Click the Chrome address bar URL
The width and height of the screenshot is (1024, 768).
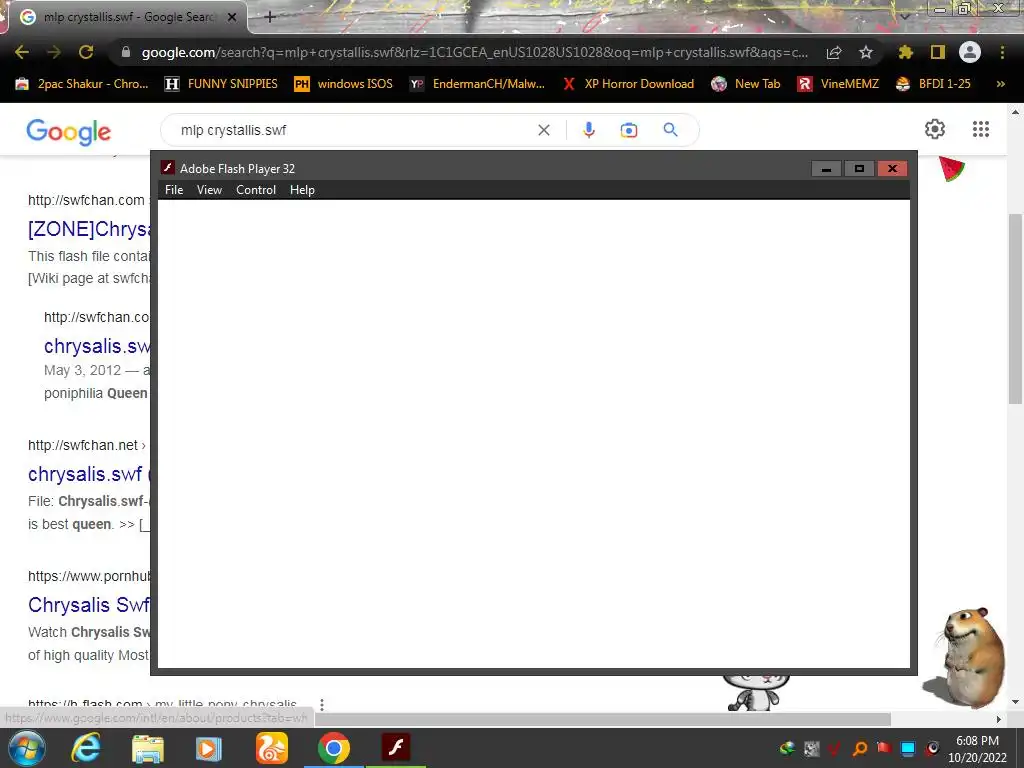[475, 52]
